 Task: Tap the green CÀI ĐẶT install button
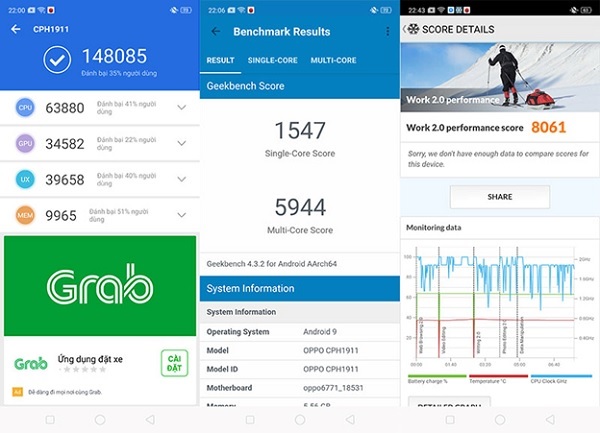tap(174, 362)
